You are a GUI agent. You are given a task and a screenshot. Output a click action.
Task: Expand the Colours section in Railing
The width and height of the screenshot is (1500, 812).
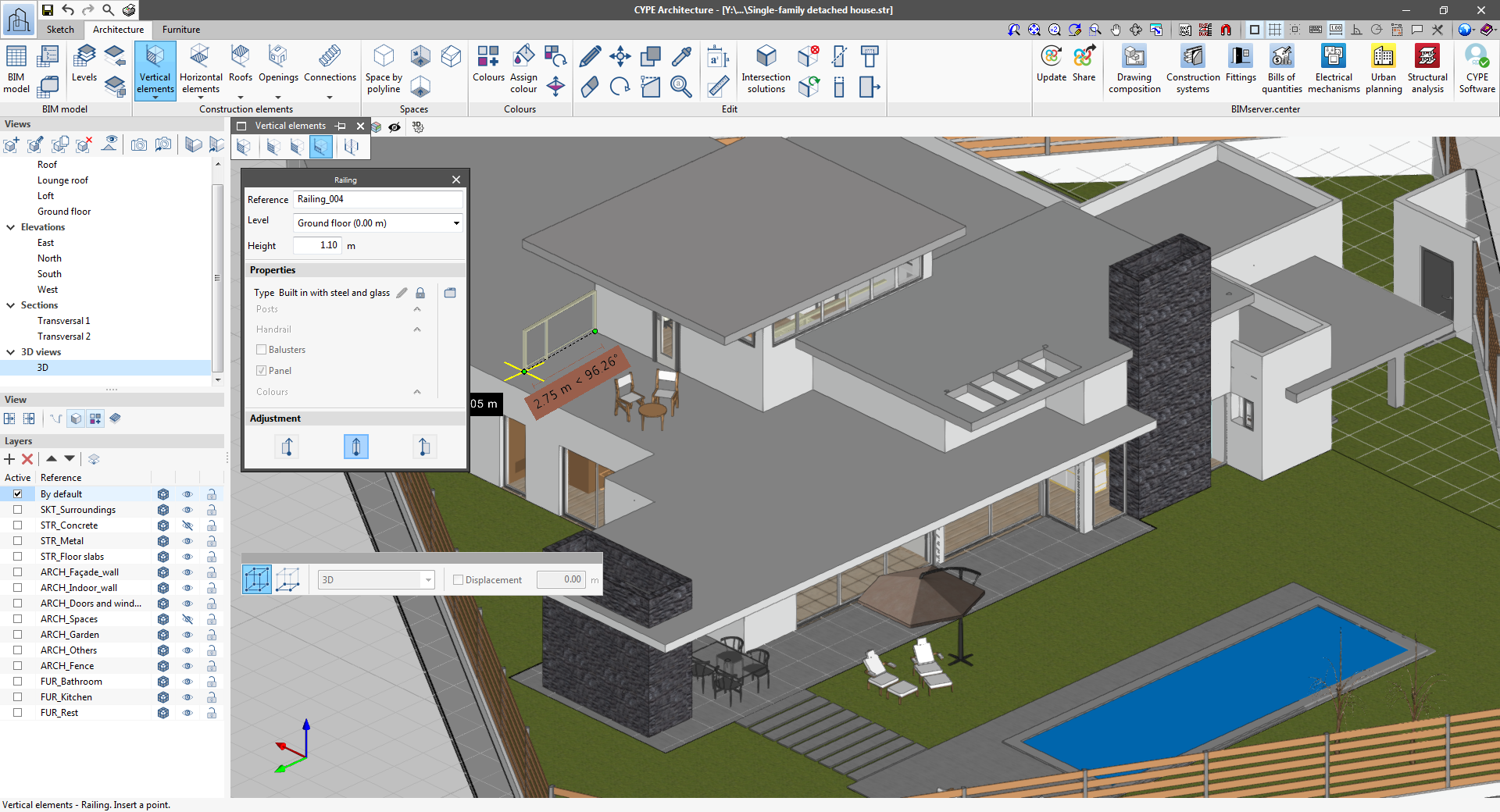coord(417,392)
